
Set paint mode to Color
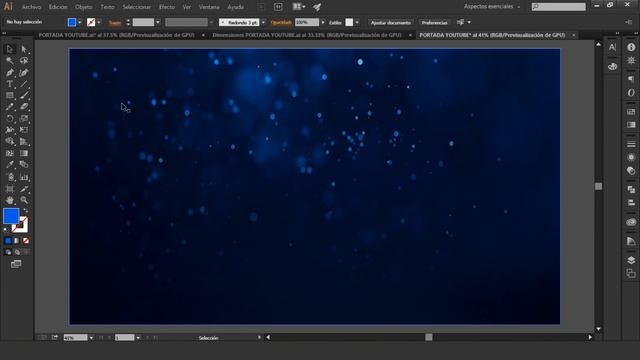(8, 241)
